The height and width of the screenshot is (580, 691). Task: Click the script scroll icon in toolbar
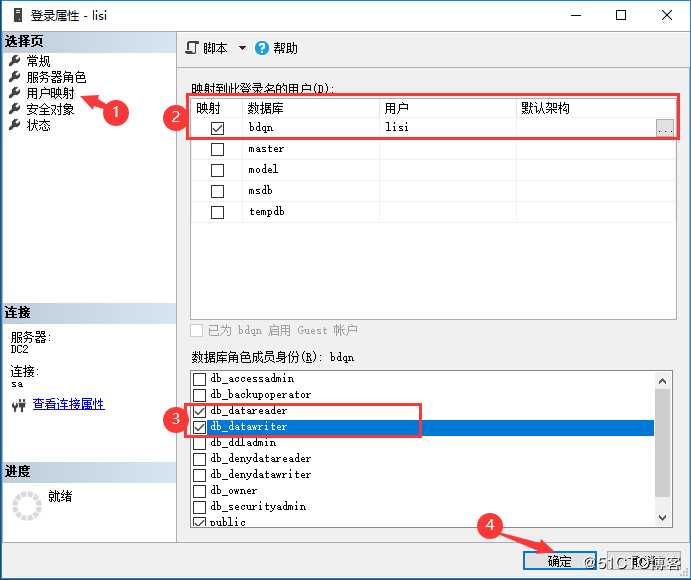192,48
